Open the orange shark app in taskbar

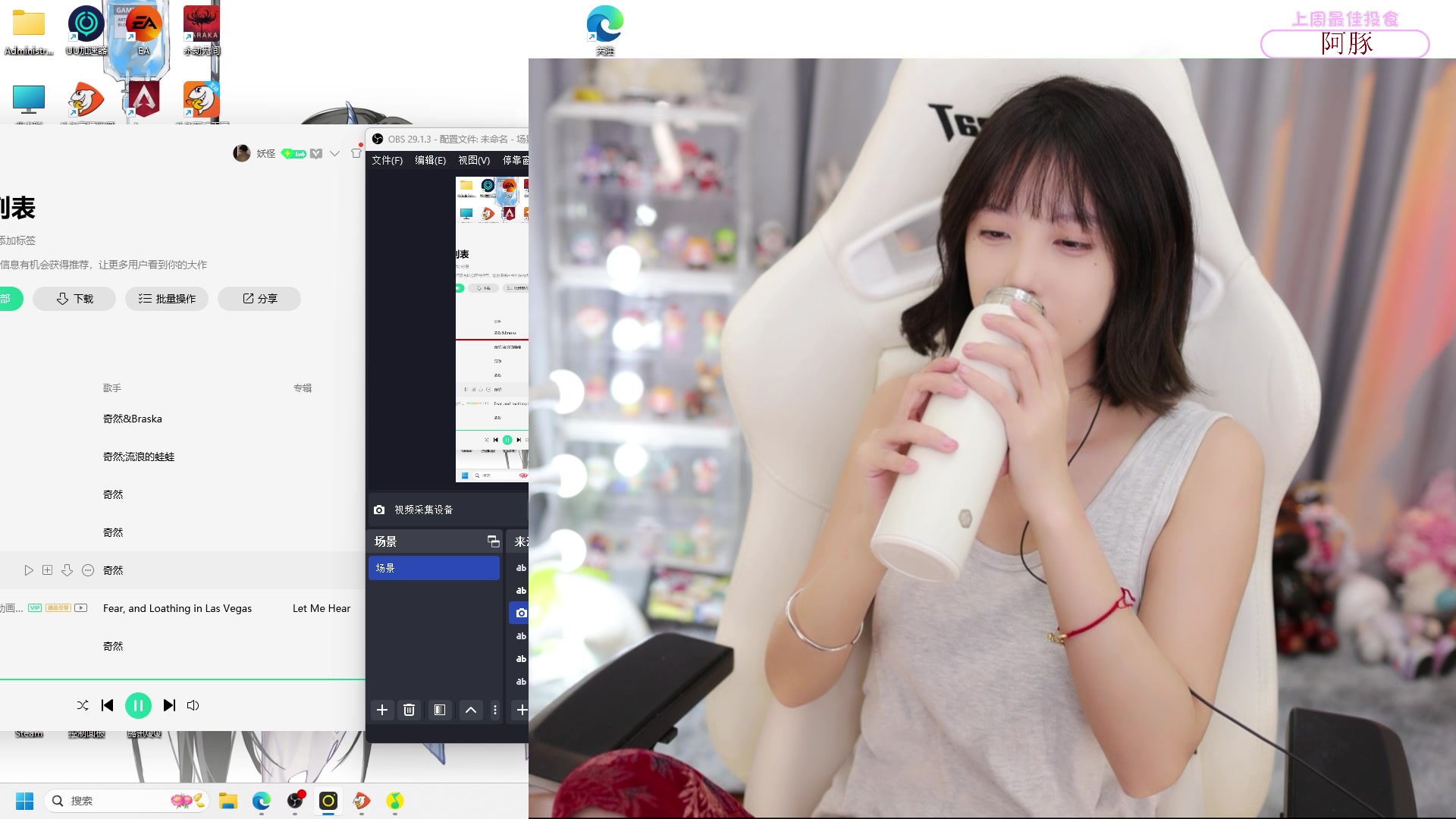coord(362,801)
